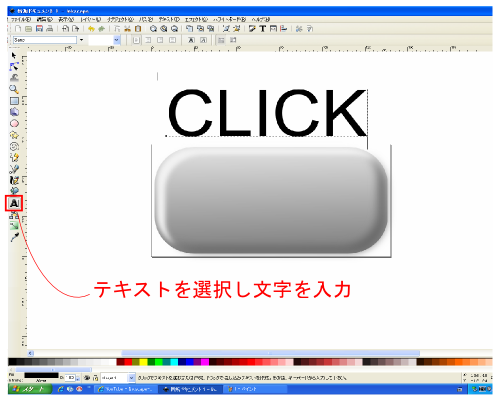The image size is (500, 400).
Task: Open the Align and Distribute icon
Action: pyautogui.click(x=284, y=29)
